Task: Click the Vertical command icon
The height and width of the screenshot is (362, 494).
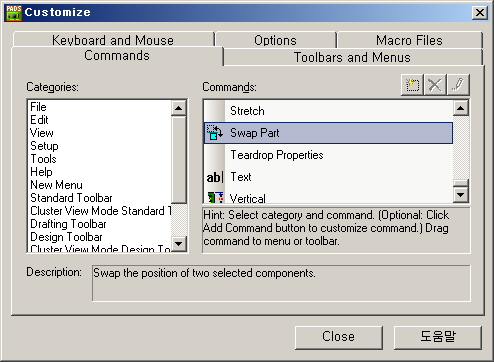Action: pos(215,197)
